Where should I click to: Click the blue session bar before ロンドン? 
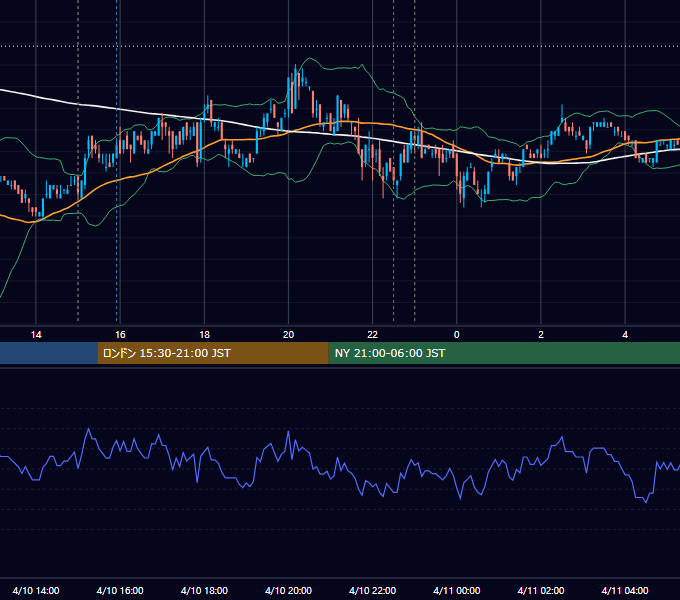coord(49,353)
